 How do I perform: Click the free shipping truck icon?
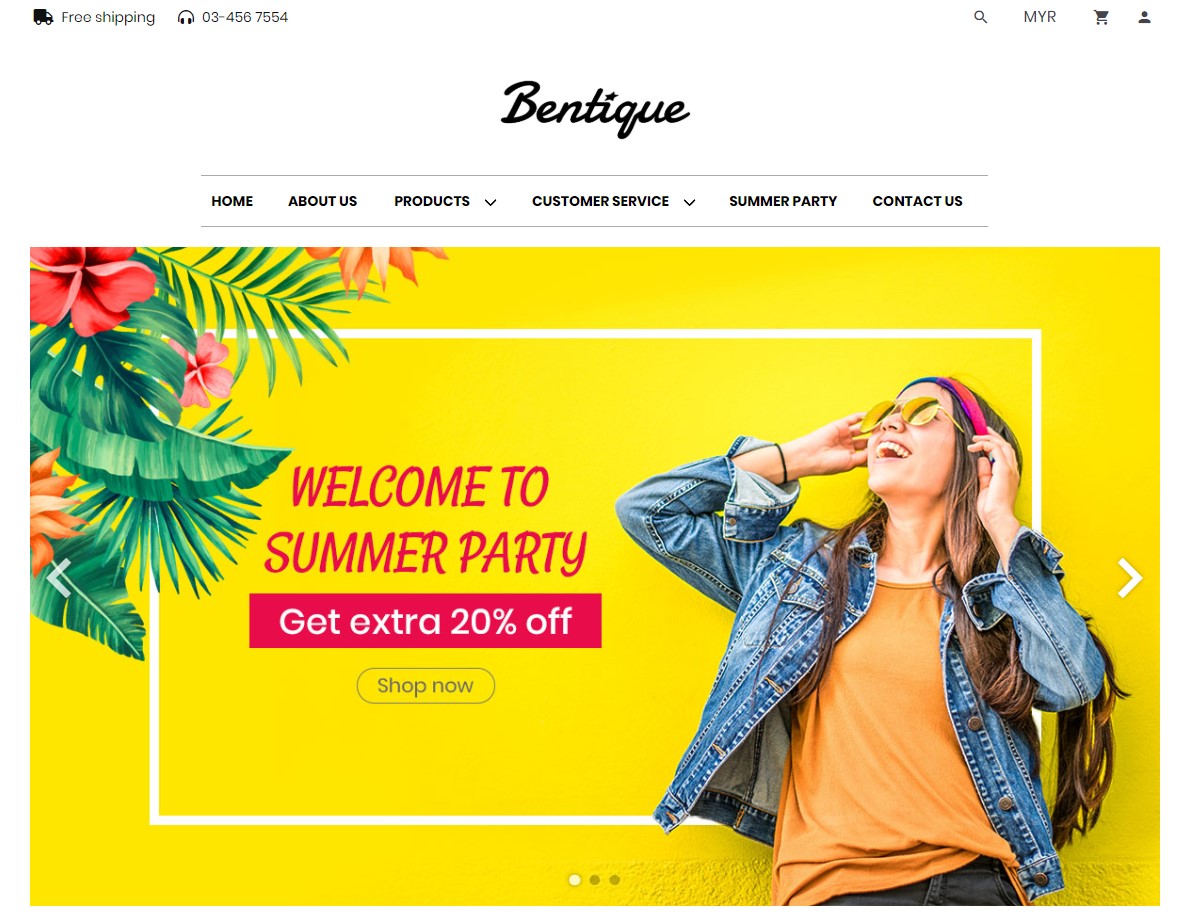[x=43, y=17]
